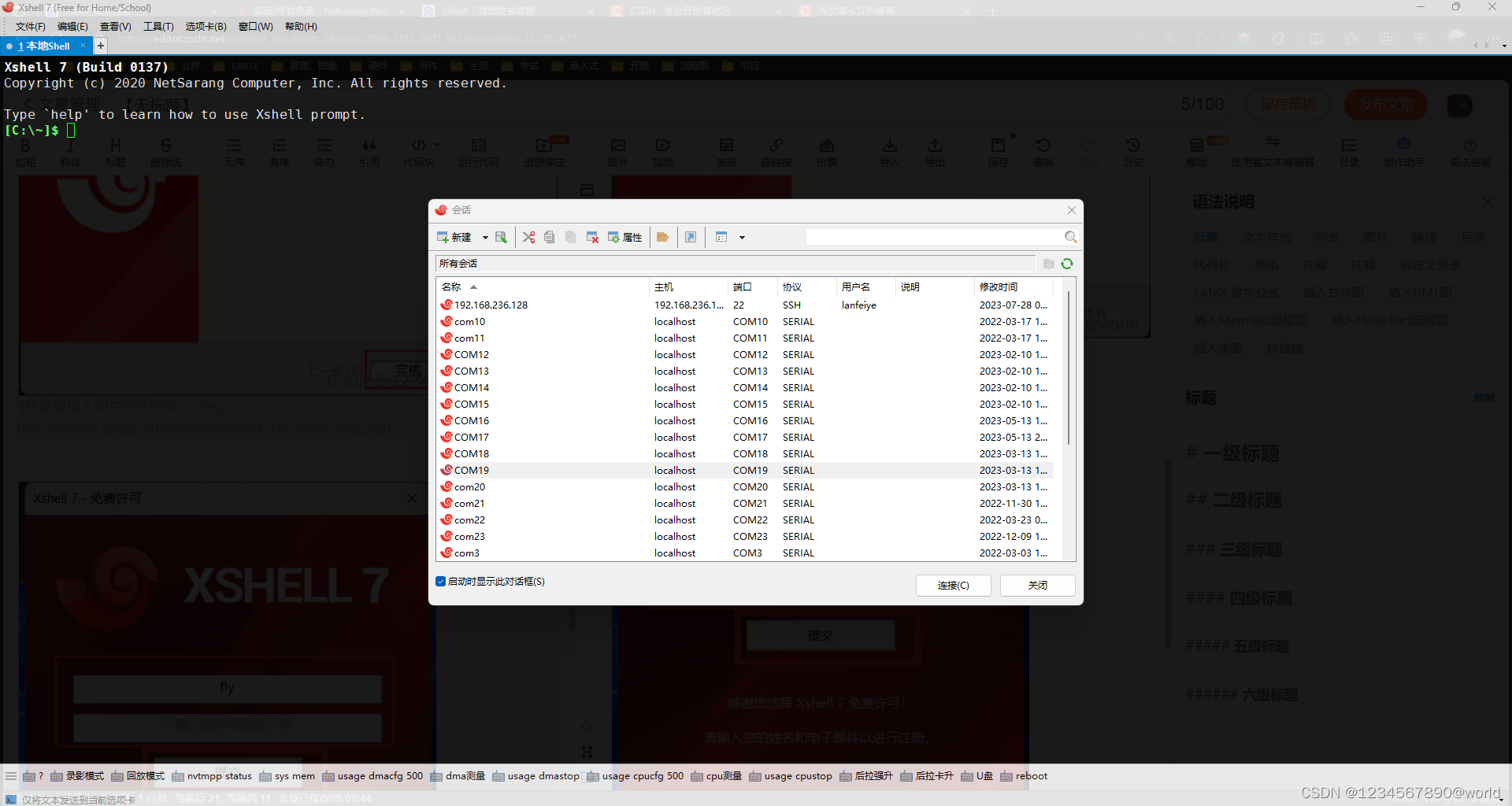The image size is (1512, 806).
Task: Click the paste icon in session toolbar
Action: [571, 237]
